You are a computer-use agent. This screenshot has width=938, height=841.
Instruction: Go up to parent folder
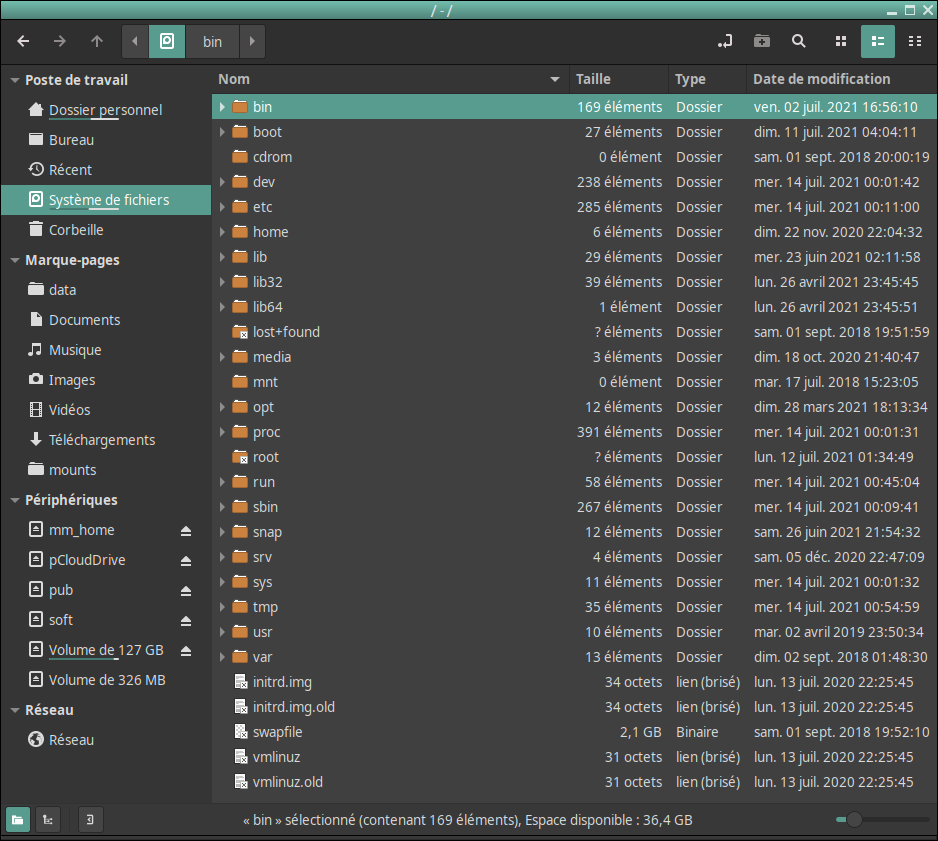click(x=97, y=41)
